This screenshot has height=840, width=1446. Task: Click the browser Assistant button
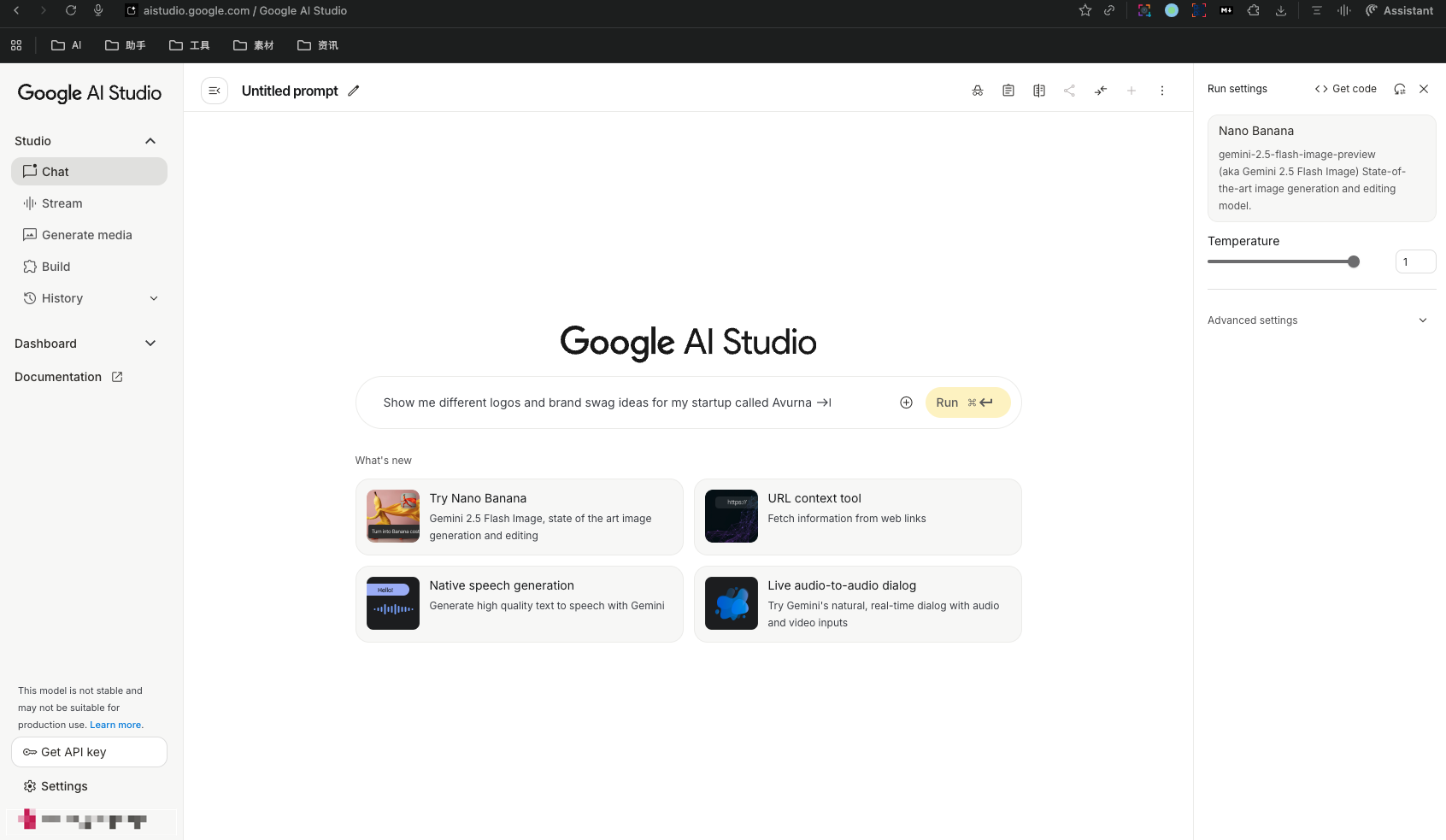click(1400, 10)
